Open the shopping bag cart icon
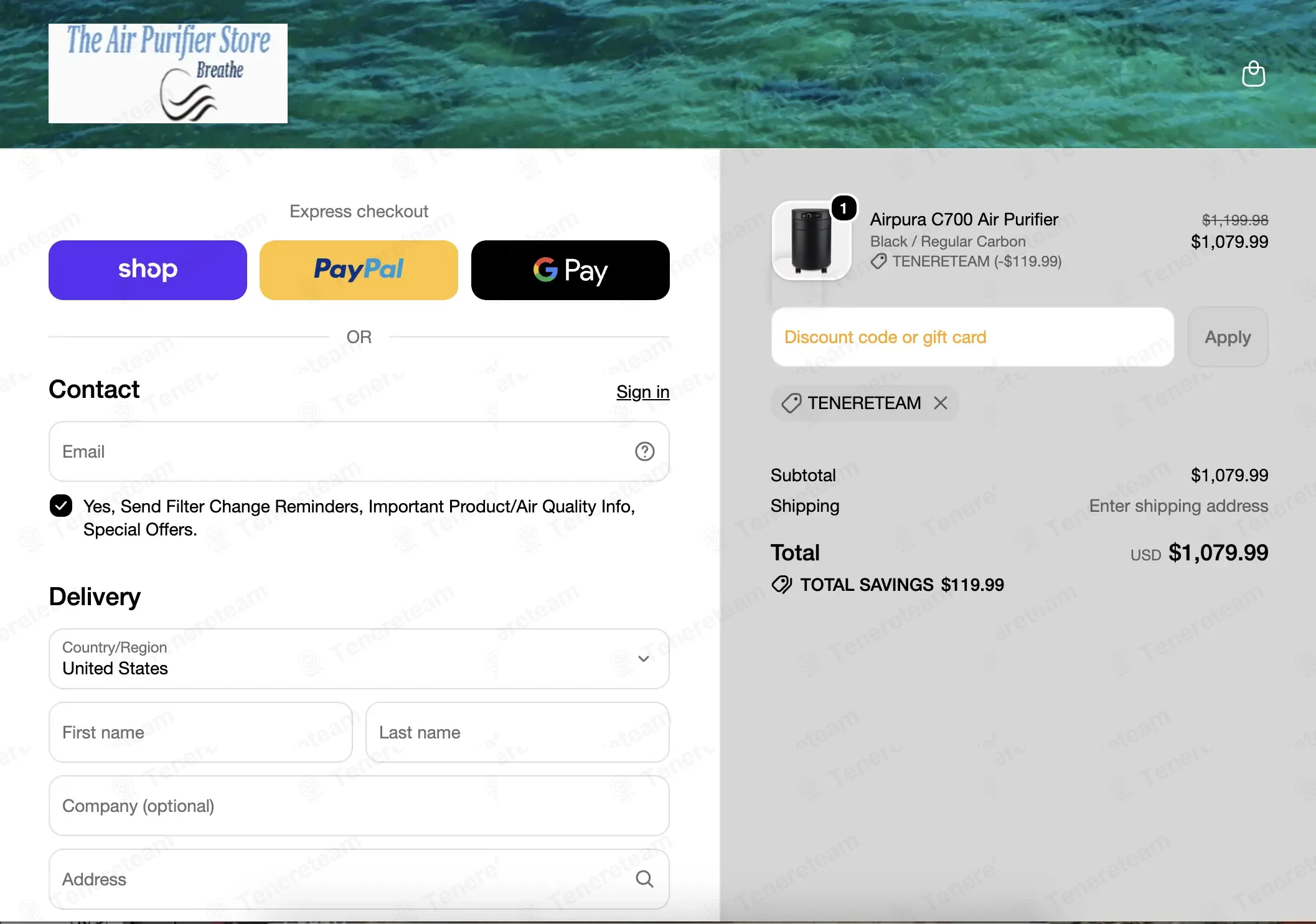Screen dimensions: 1316x924 click(x=1253, y=74)
